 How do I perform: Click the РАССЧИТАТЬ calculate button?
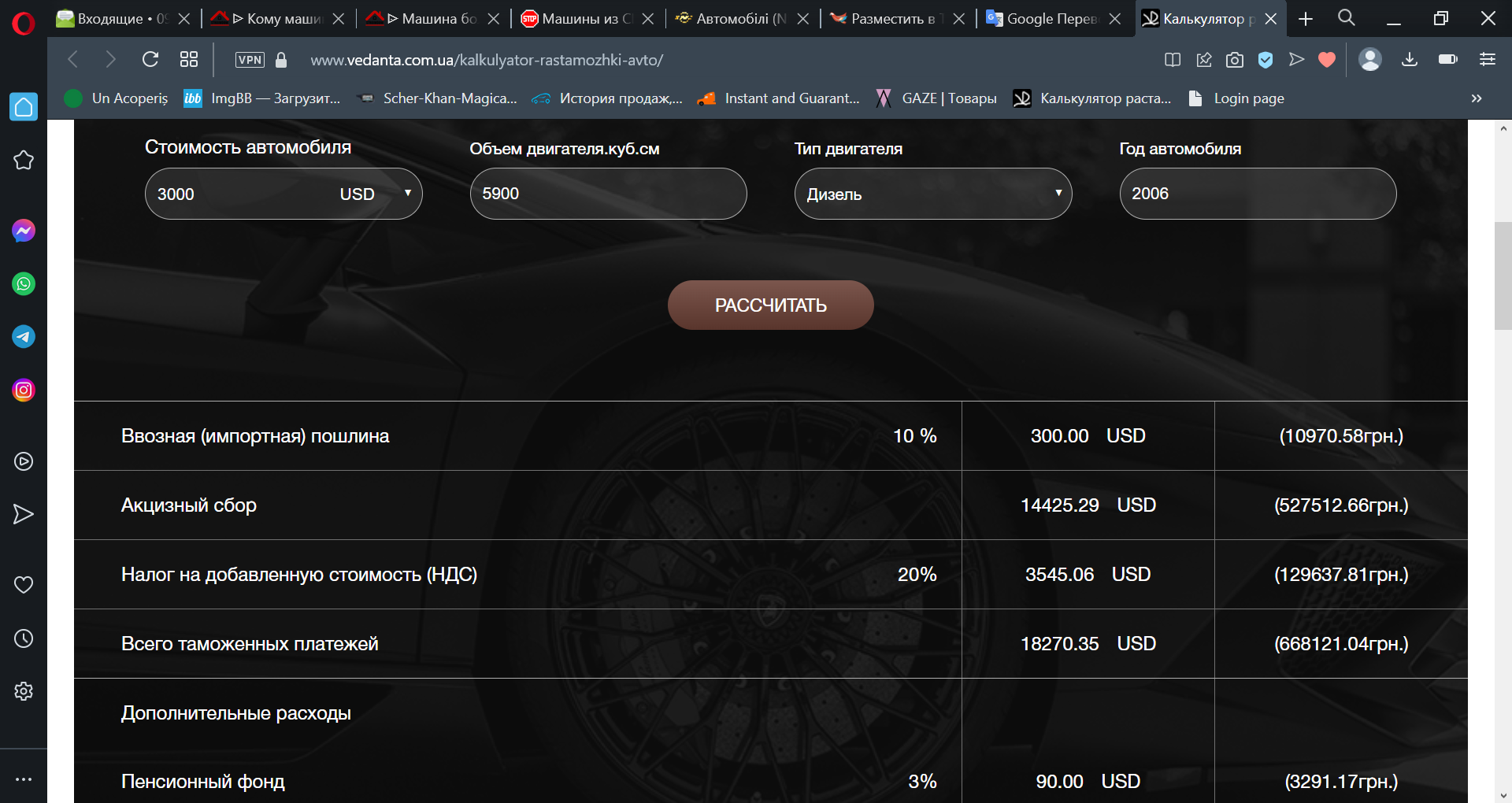pos(771,305)
